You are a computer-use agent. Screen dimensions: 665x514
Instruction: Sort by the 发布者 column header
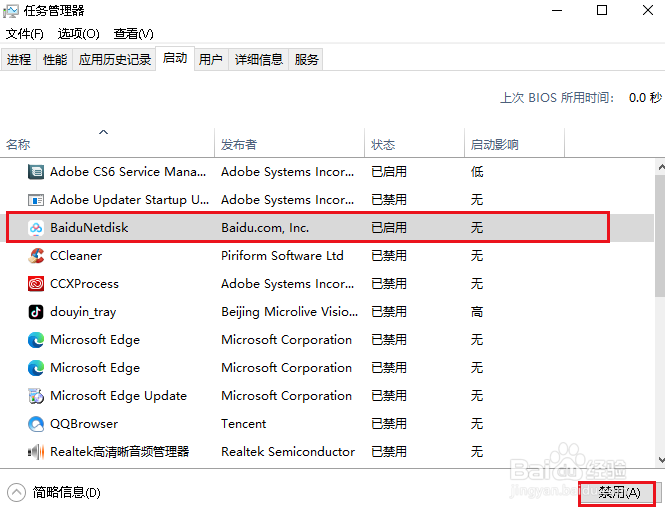(289, 144)
